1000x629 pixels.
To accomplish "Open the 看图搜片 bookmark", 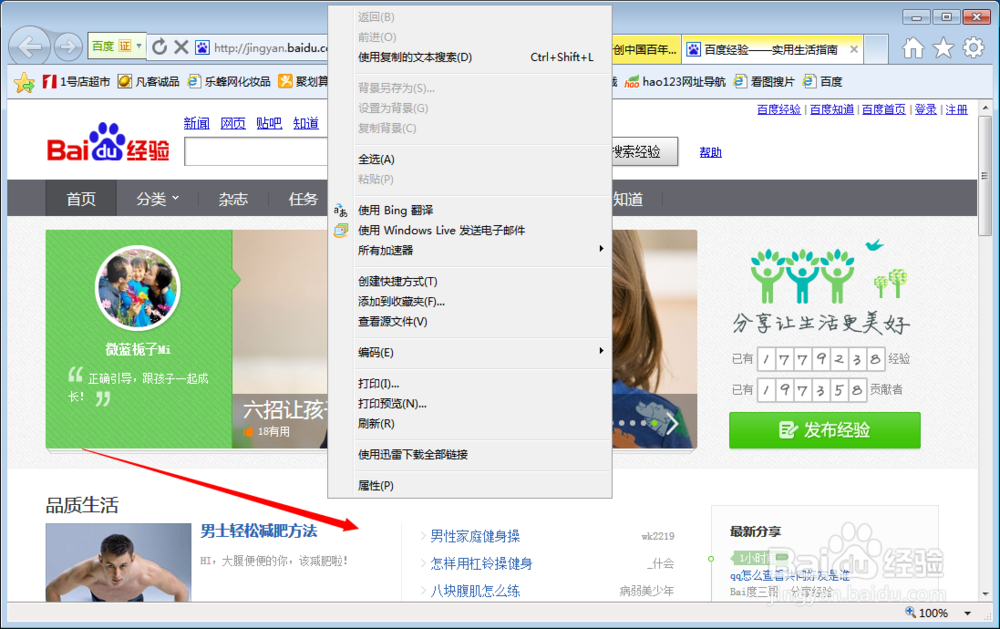I will coord(764,82).
